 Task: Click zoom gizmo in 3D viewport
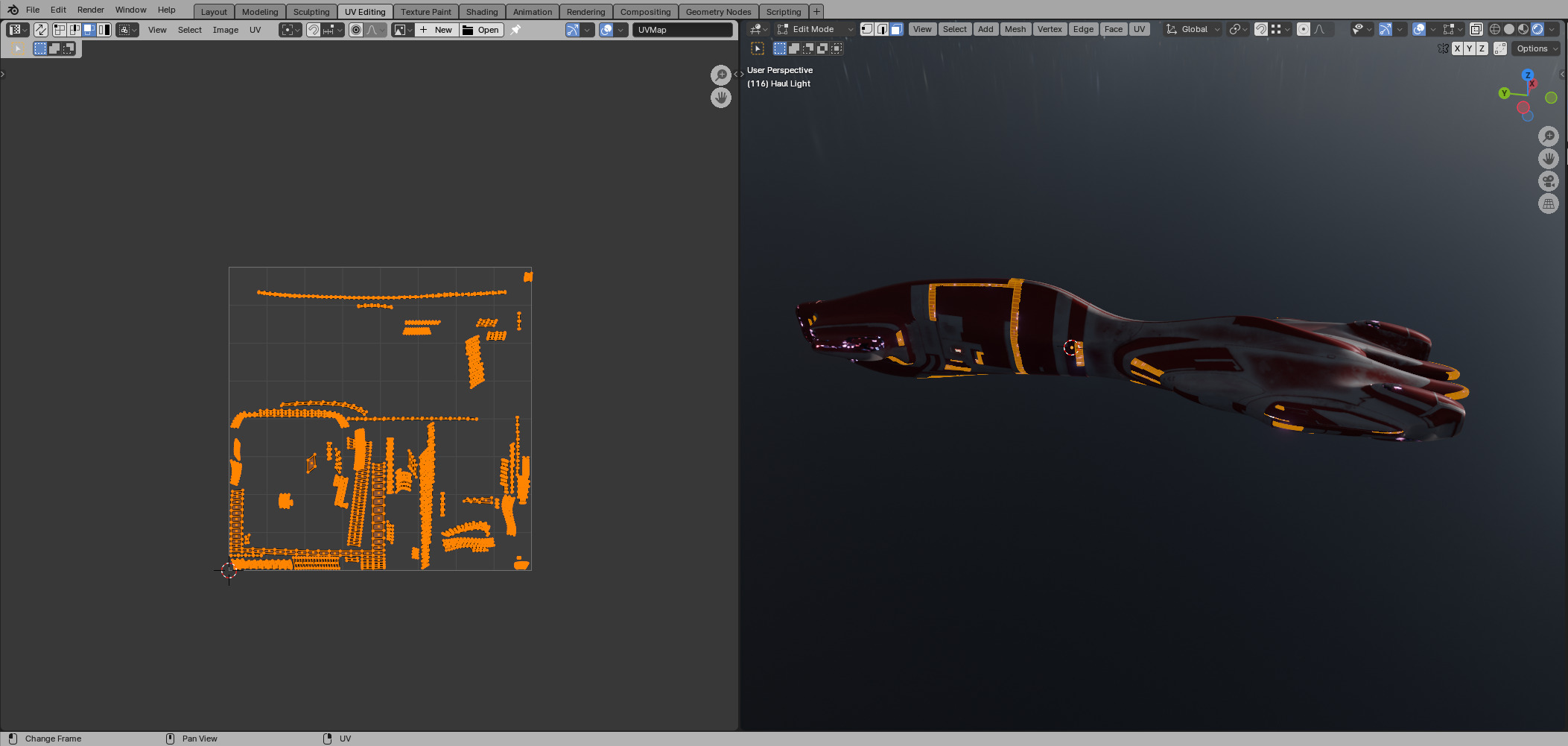1549,136
